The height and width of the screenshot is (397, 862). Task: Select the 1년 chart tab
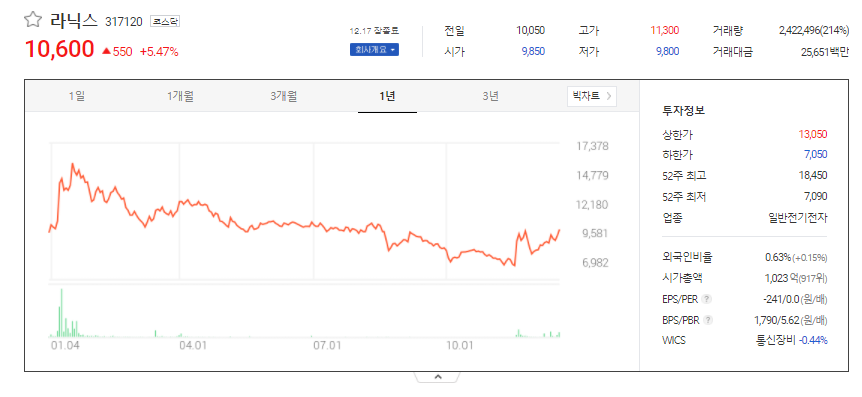click(x=387, y=96)
